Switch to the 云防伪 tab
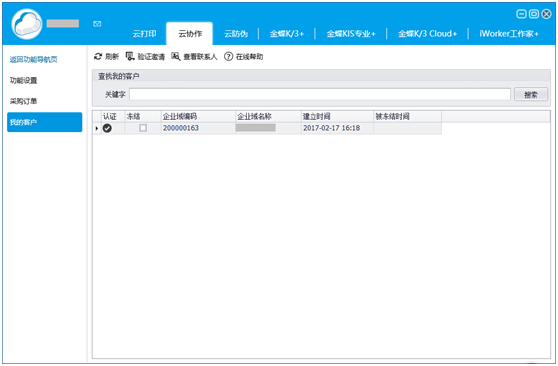Viewport: 558px width, 366px height. [x=236, y=34]
